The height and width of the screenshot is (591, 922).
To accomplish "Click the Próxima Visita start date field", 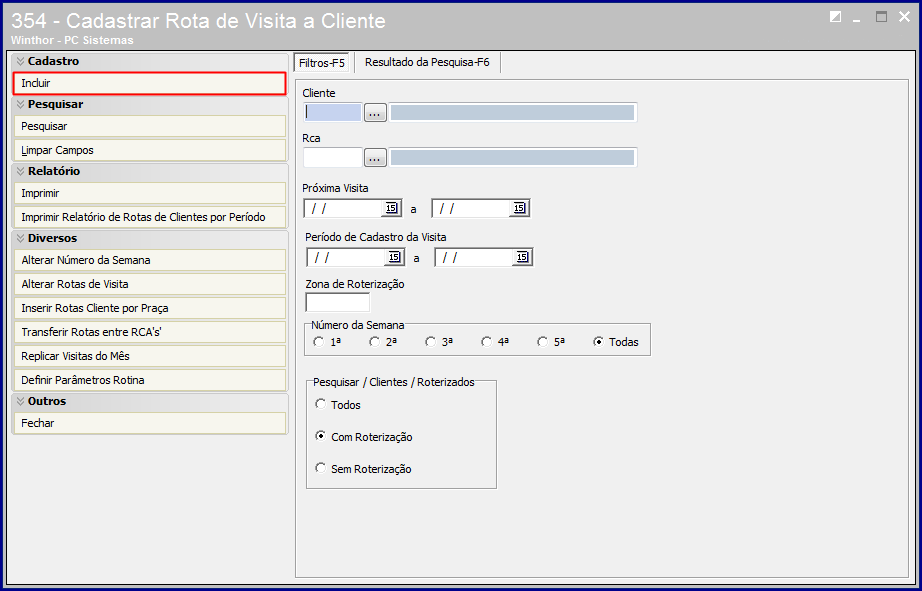I will coord(344,208).
